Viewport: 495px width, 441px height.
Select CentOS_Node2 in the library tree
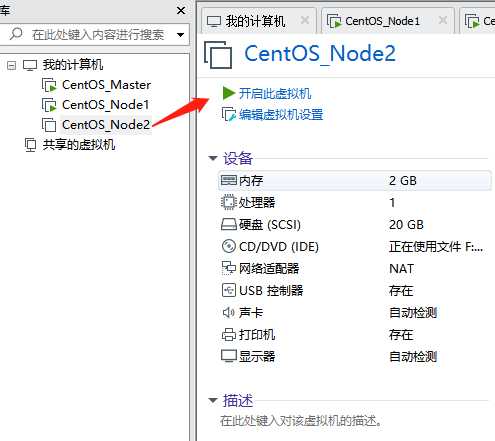pos(106,125)
